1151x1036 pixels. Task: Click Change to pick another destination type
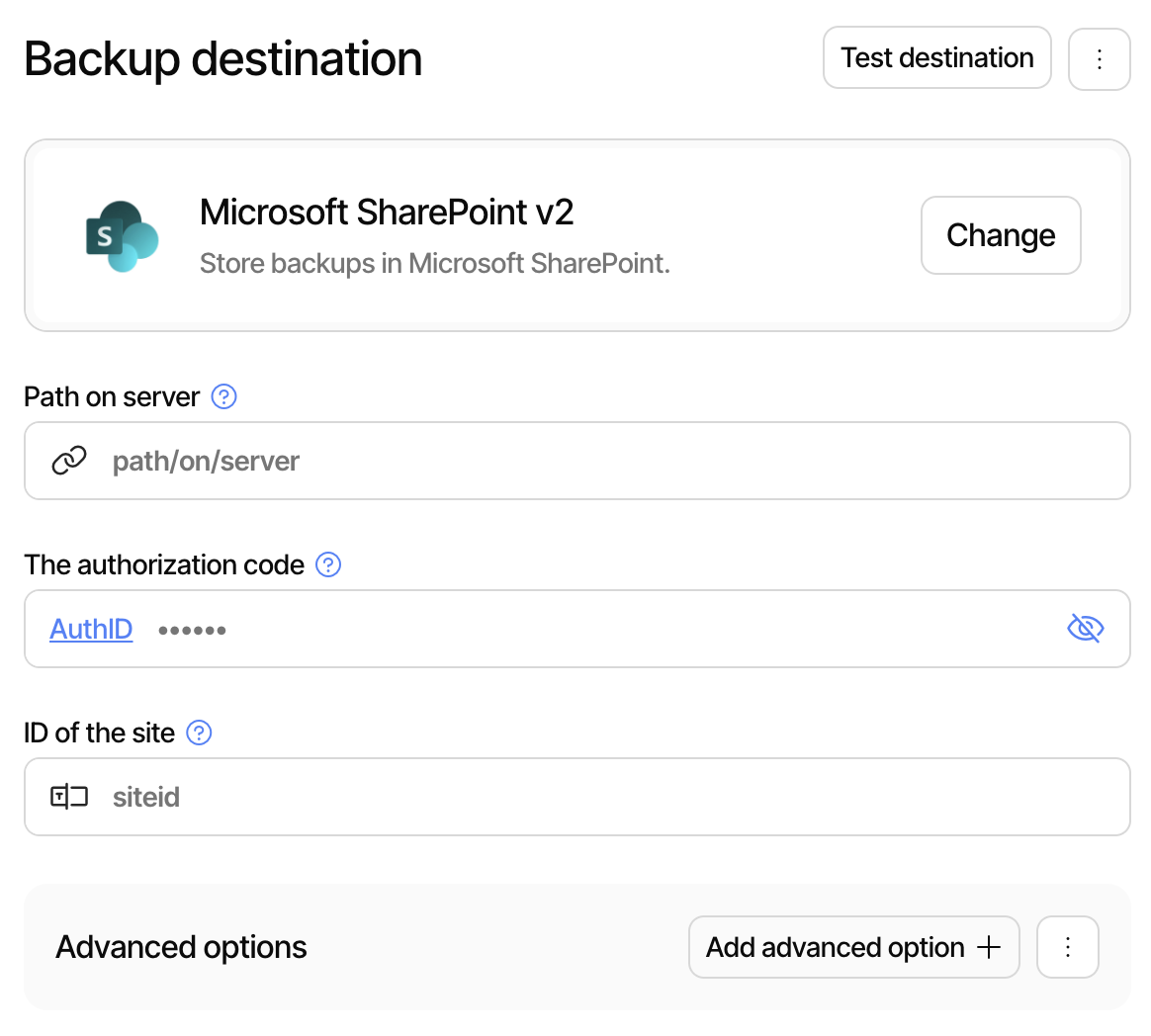click(1001, 235)
